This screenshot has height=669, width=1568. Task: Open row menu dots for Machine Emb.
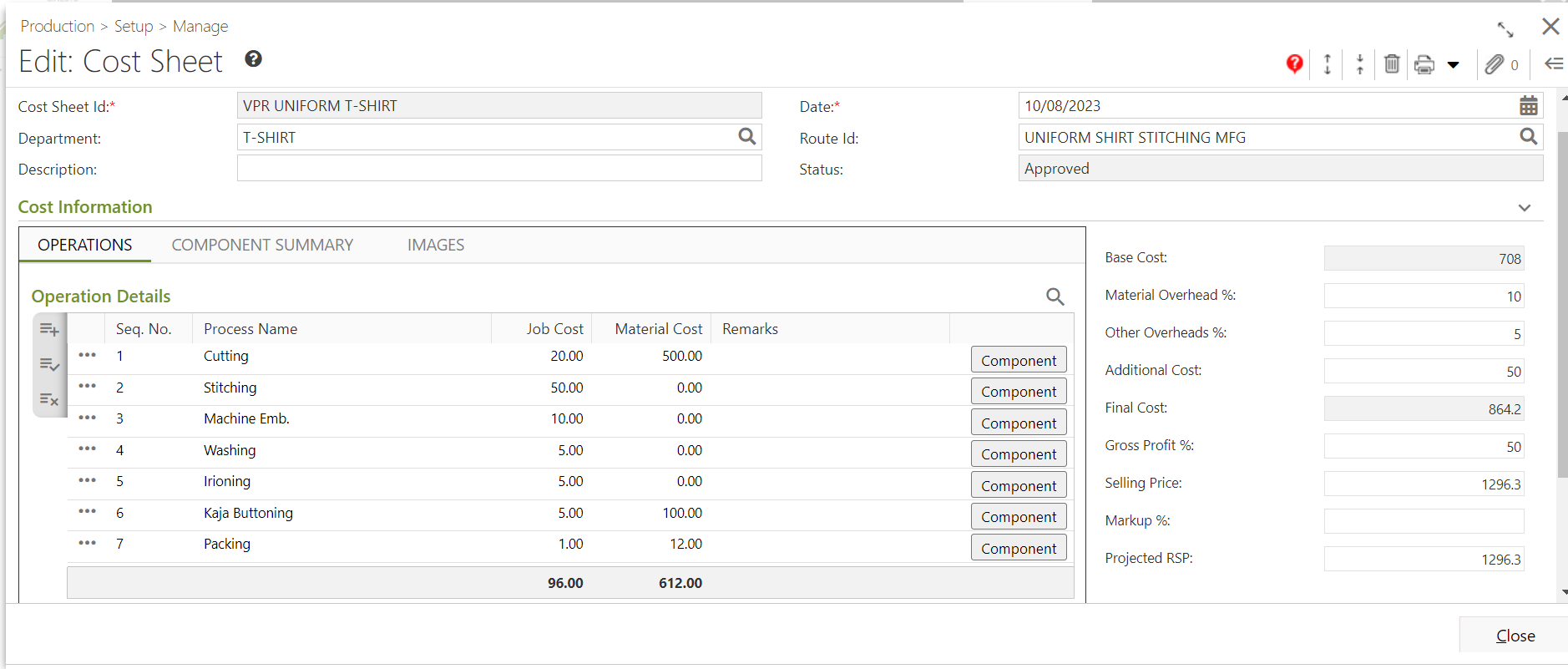[88, 418]
